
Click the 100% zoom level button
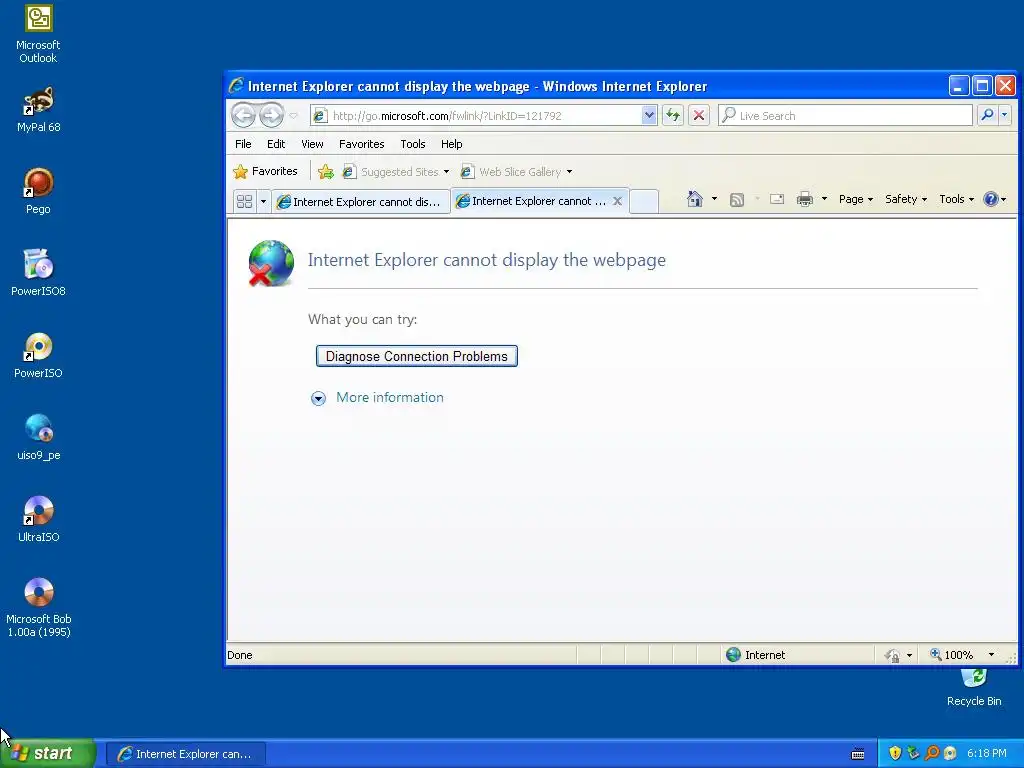tap(951, 654)
